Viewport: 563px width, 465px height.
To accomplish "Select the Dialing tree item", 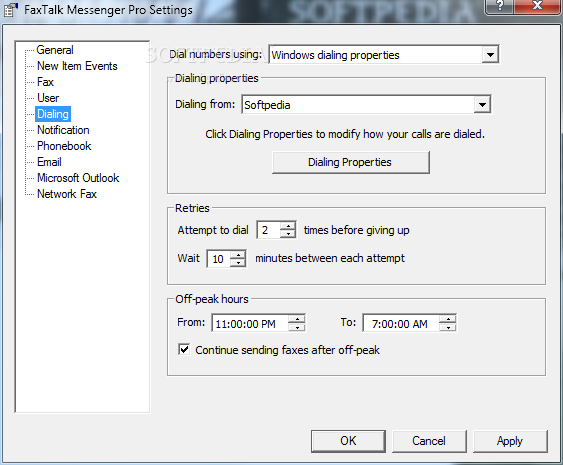I will pos(53,114).
